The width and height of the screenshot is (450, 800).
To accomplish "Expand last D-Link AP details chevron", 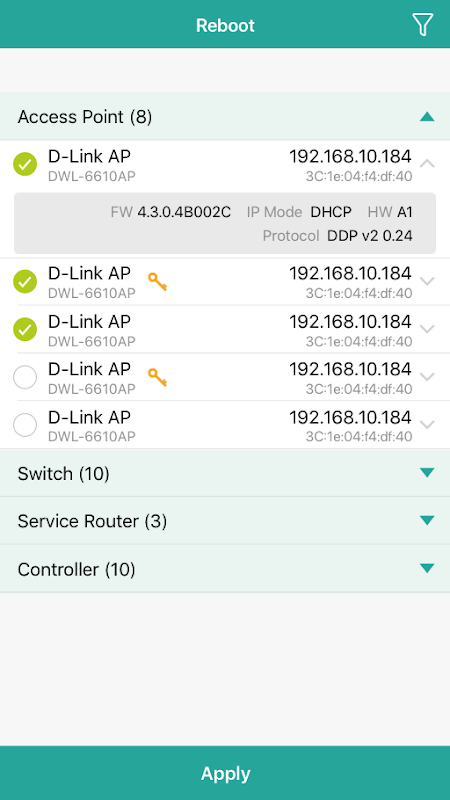I will [427, 424].
